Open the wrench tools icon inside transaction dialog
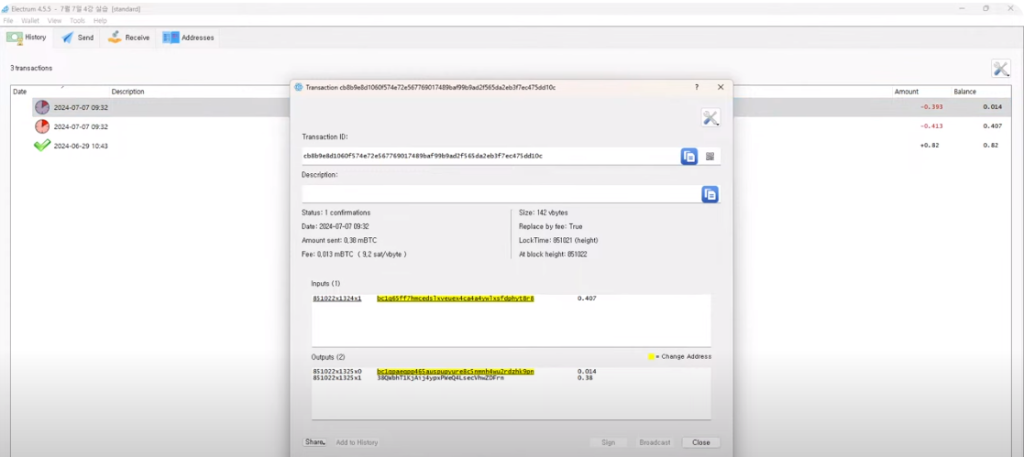This screenshot has width=1024, height=457. point(711,118)
